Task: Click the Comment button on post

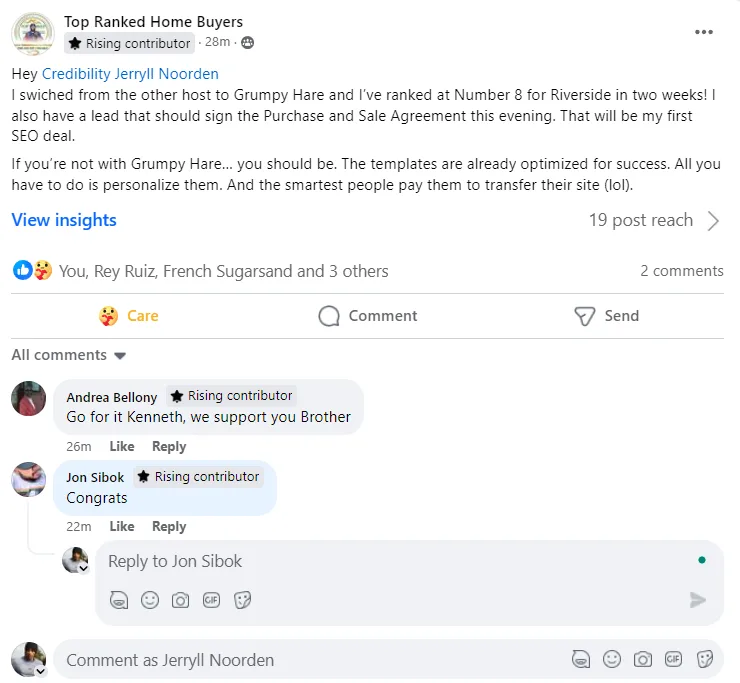Action: 368,316
